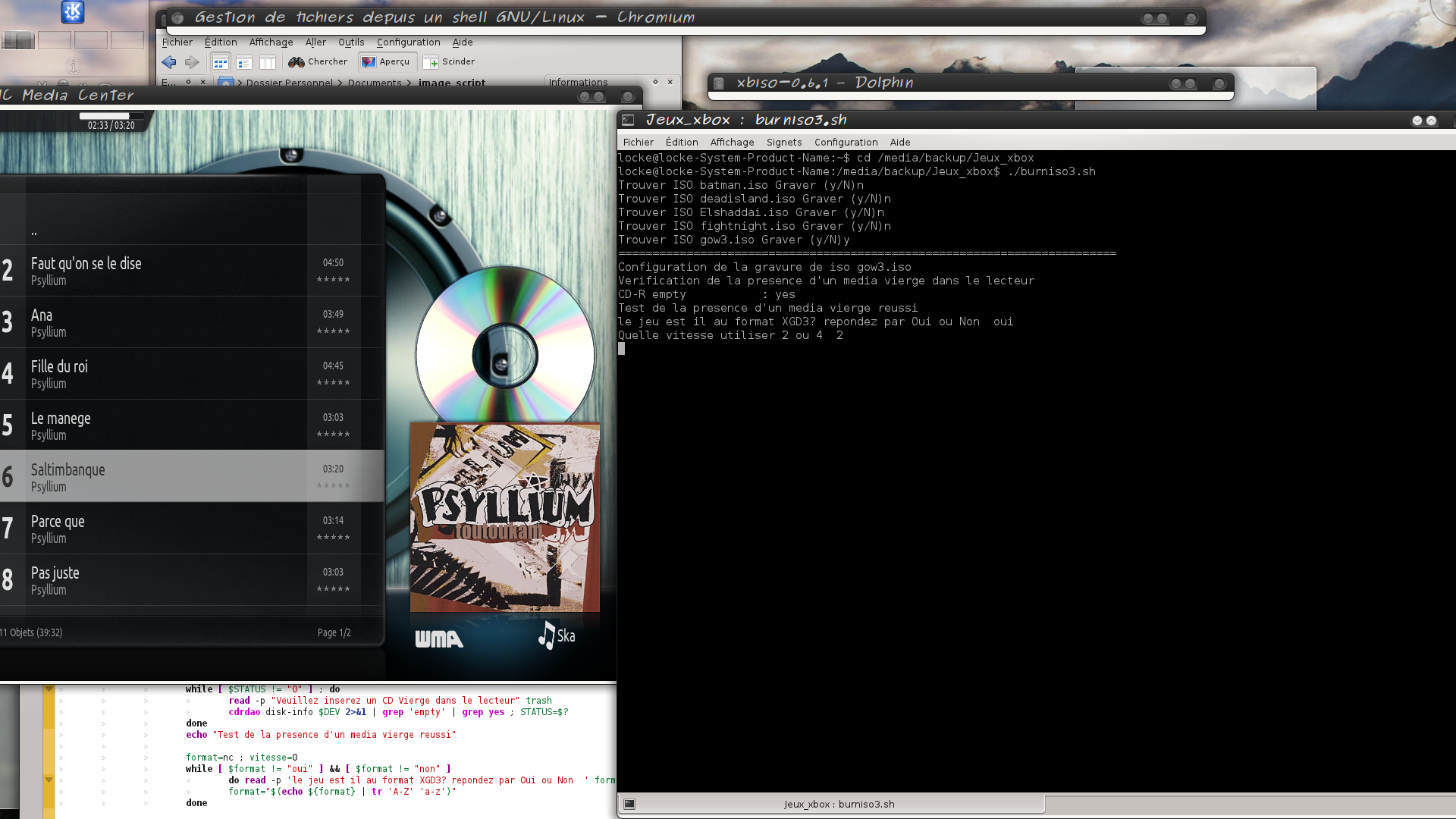1456x819 pixels.
Task: Click '11 Objets (39:32)' status text
Action: pos(31,632)
